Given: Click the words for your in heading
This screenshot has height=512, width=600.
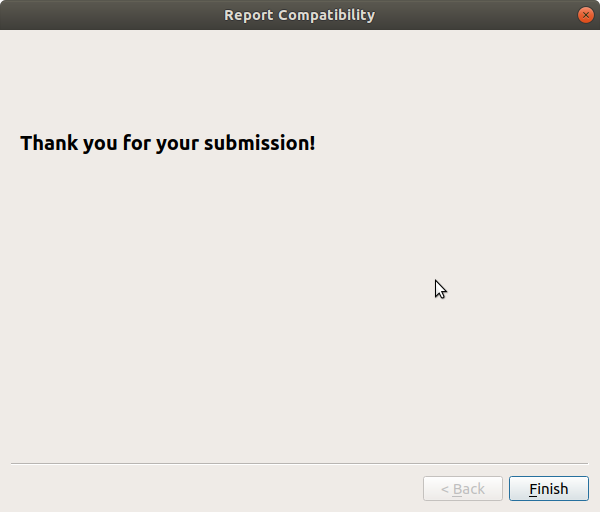Looking at the screenshot, I should pyautogui.click(x=161, y=143).
